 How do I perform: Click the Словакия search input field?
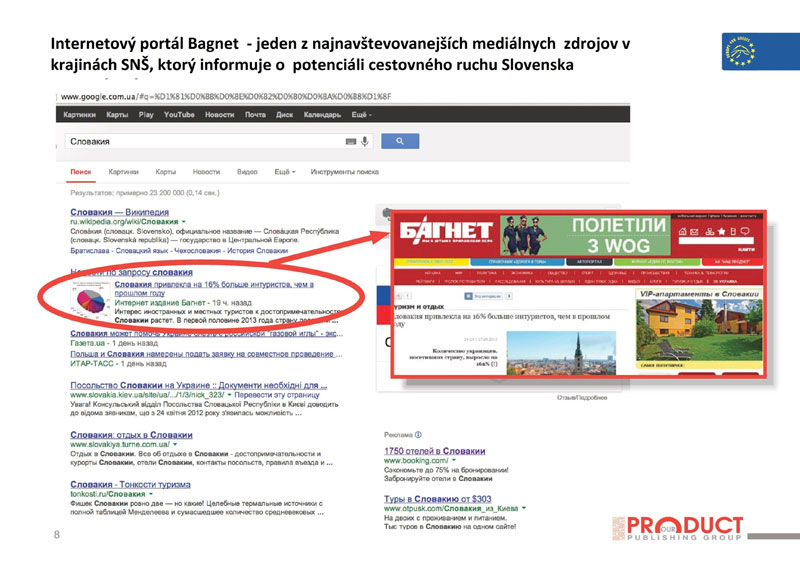200,142
